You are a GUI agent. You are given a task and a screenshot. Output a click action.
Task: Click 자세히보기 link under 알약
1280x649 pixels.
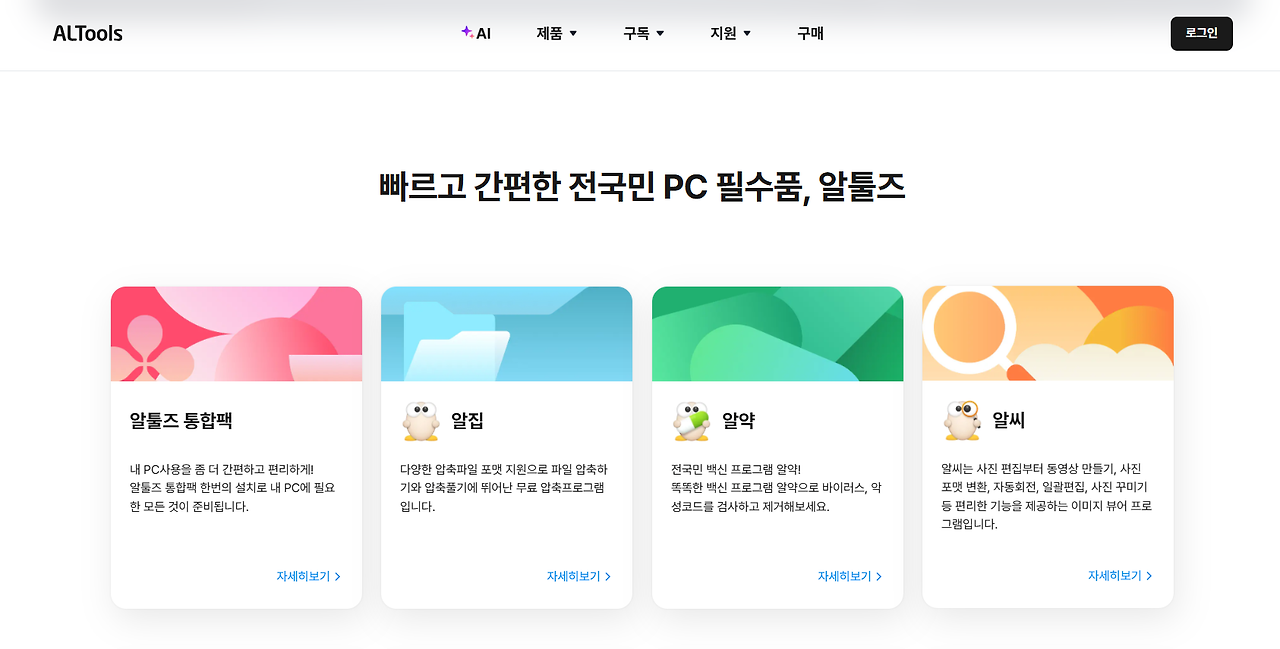850,576
